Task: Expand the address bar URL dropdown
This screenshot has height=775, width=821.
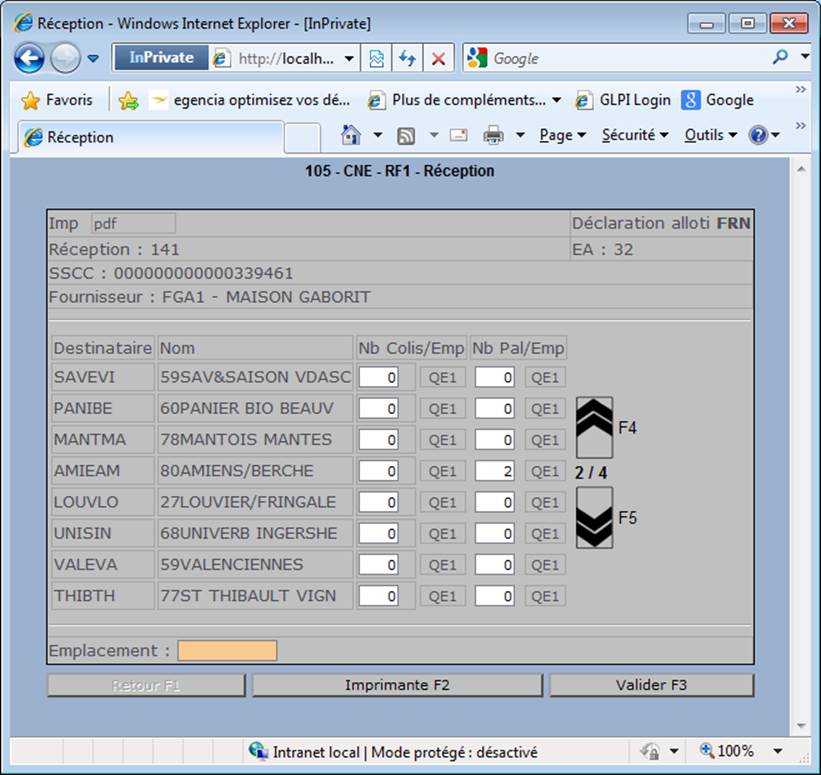Action: coord(349,58)
